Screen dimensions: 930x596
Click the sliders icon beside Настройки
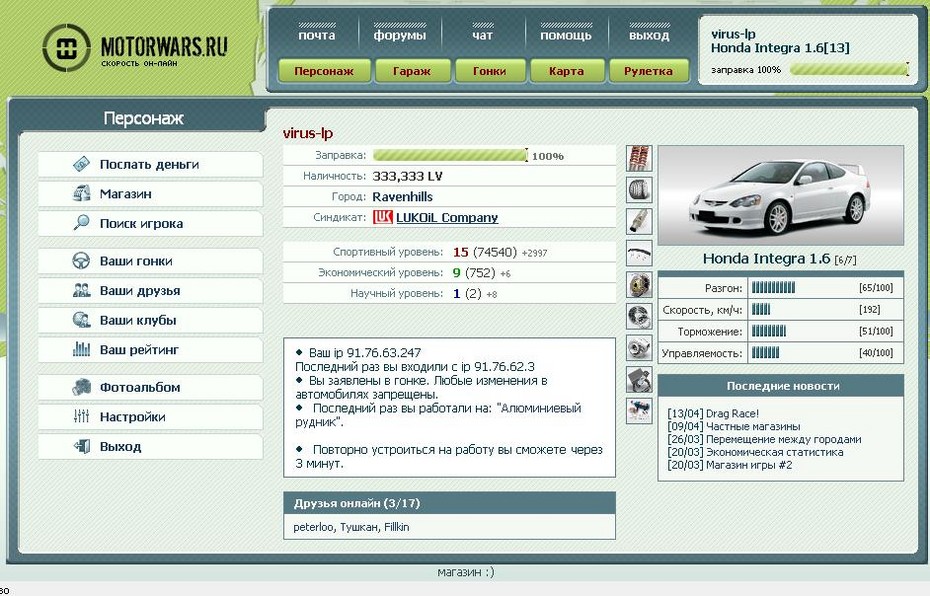[x=81, y=416]
